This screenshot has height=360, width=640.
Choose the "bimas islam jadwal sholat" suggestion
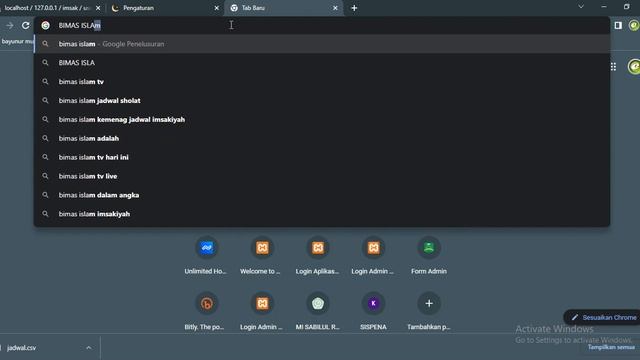[322, 100]
